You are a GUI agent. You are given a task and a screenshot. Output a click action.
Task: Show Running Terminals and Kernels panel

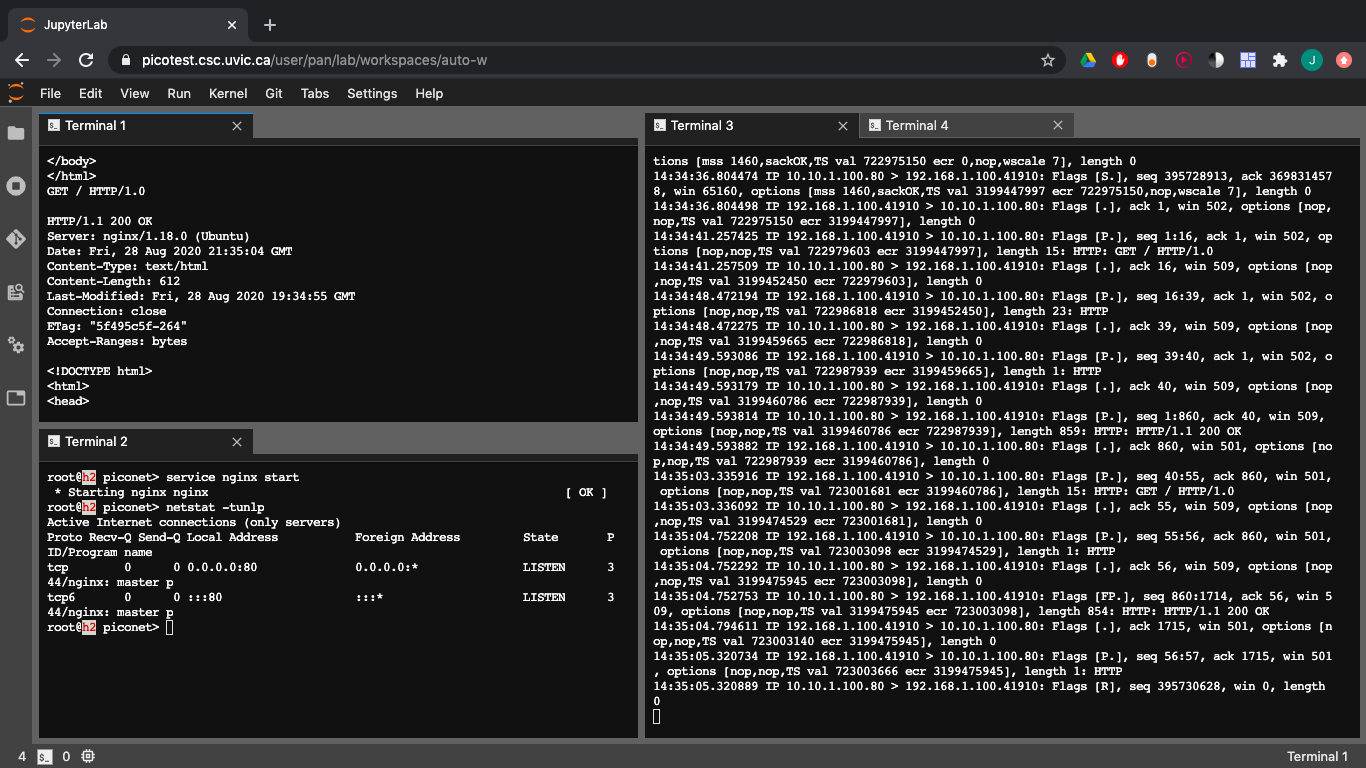click(16, 186)
